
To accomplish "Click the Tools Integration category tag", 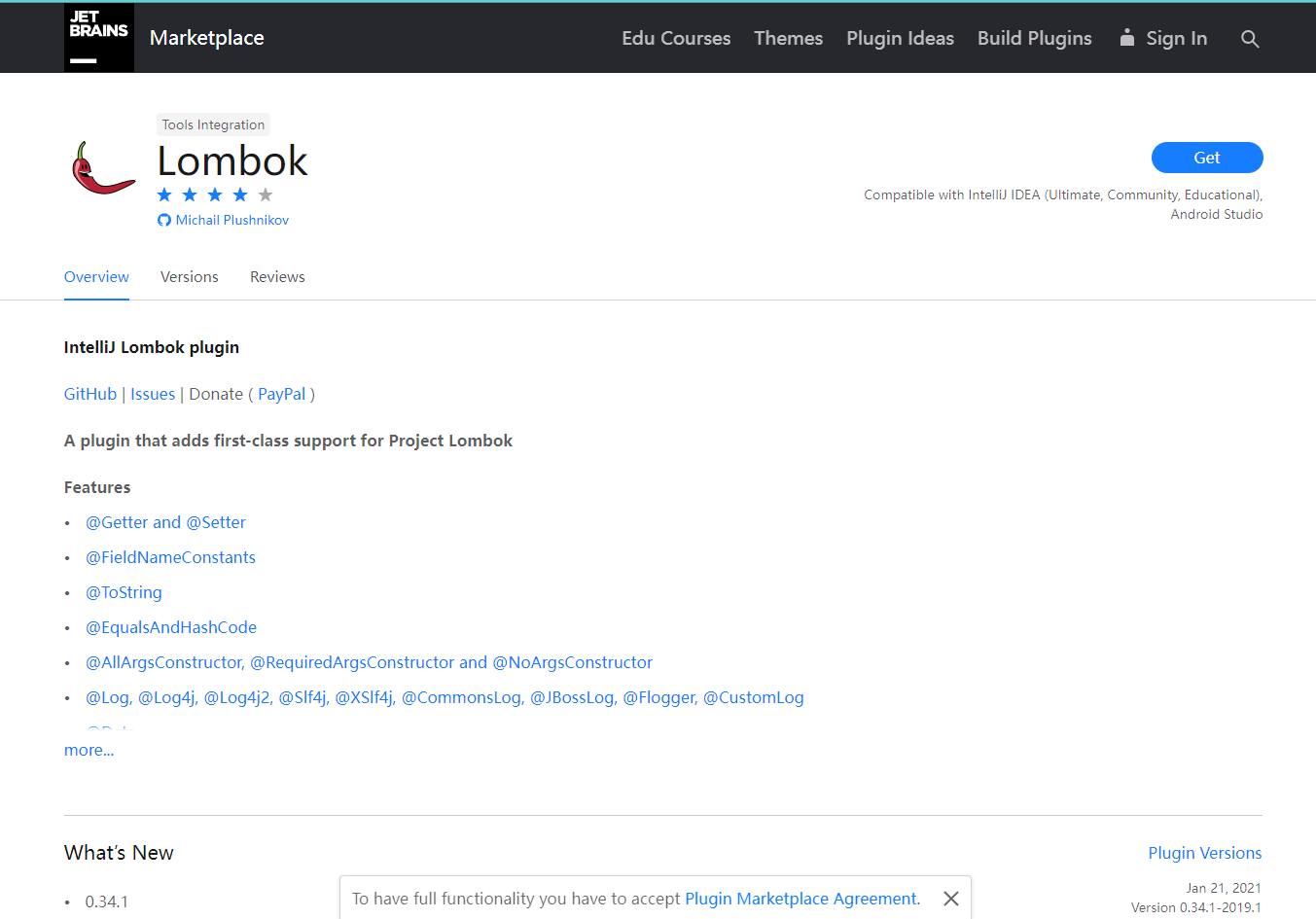I will point(213,124).
